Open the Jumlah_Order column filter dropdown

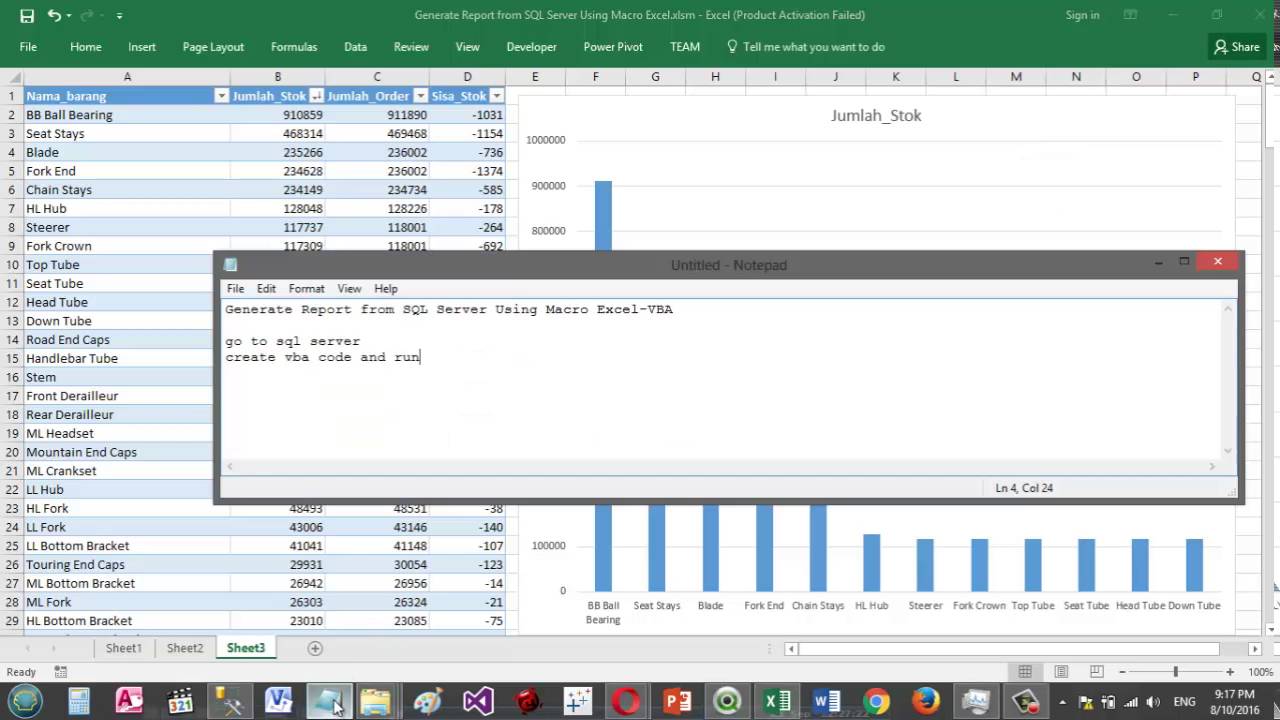(x=420, y=96)
